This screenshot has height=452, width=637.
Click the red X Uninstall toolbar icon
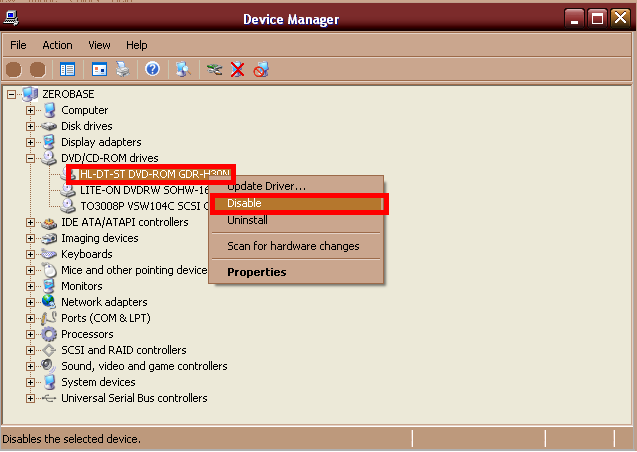[x=238, y=69]
